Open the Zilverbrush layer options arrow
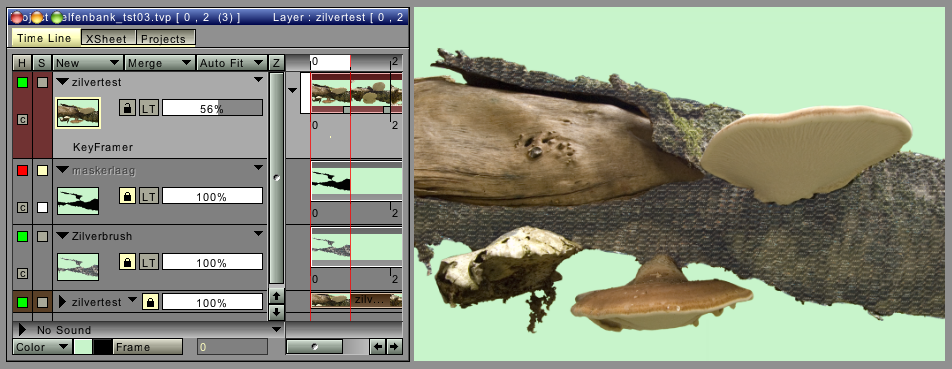The image size is (952, 369). (259, 234)
